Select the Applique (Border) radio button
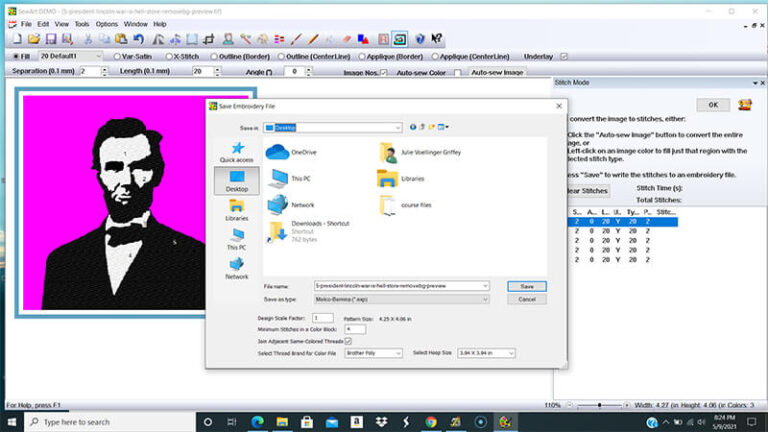 [362, 57]
